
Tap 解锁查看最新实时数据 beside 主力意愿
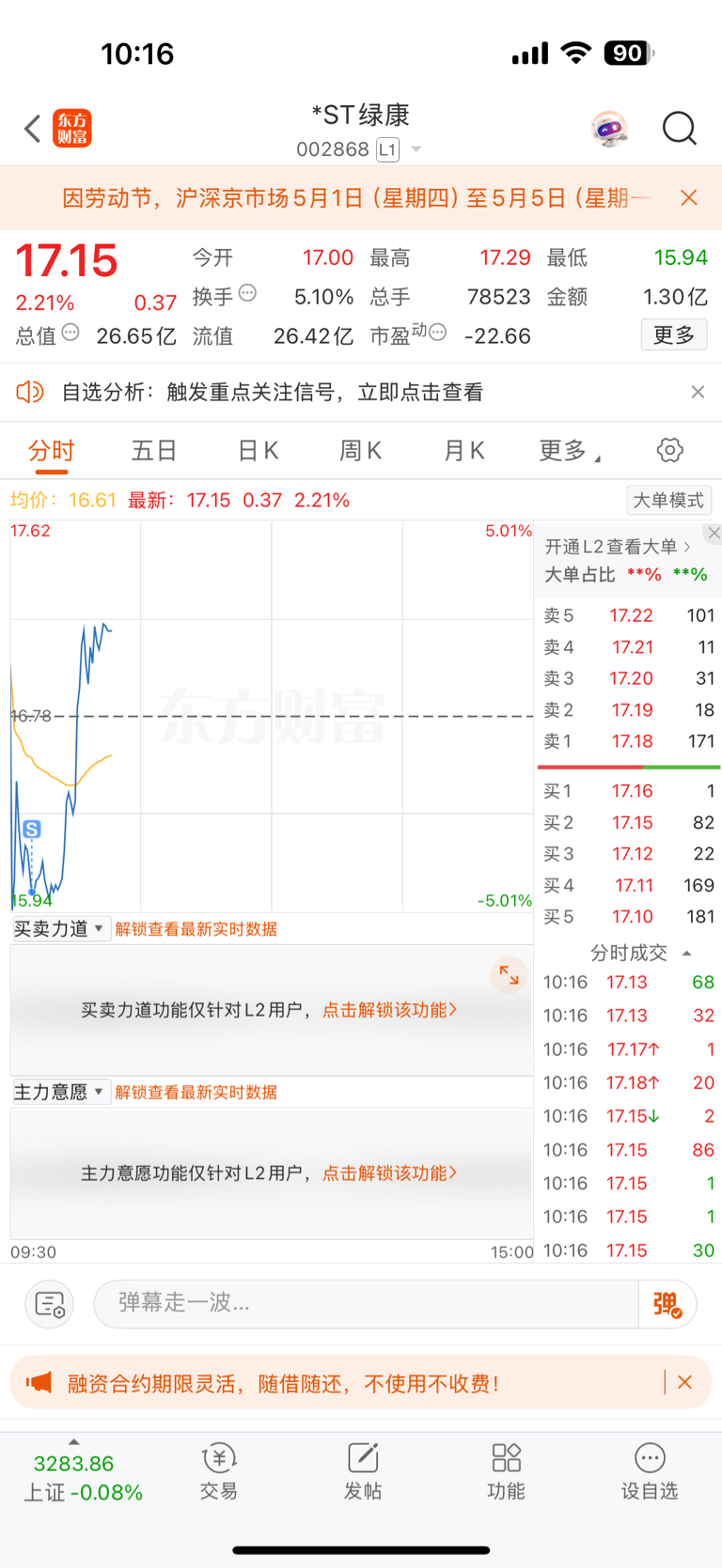coord(196,1093)
